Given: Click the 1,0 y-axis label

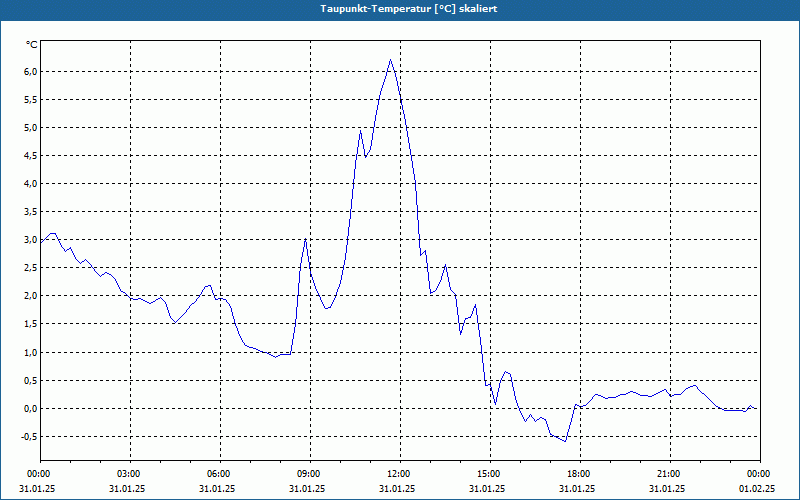Looking at the screenshot, I should tap(31, 353).
